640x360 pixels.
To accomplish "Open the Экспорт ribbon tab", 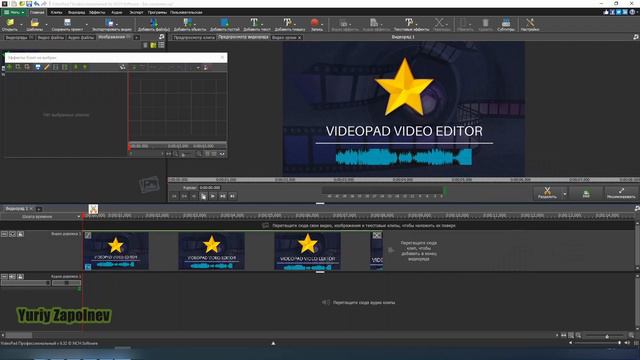I will (136, 12).
